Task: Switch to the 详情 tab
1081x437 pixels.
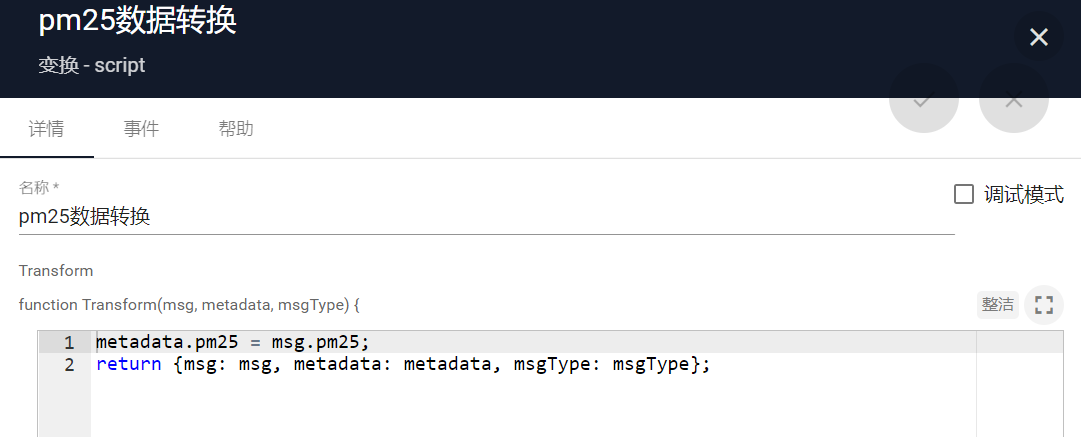Action: [x=47, y=129]
